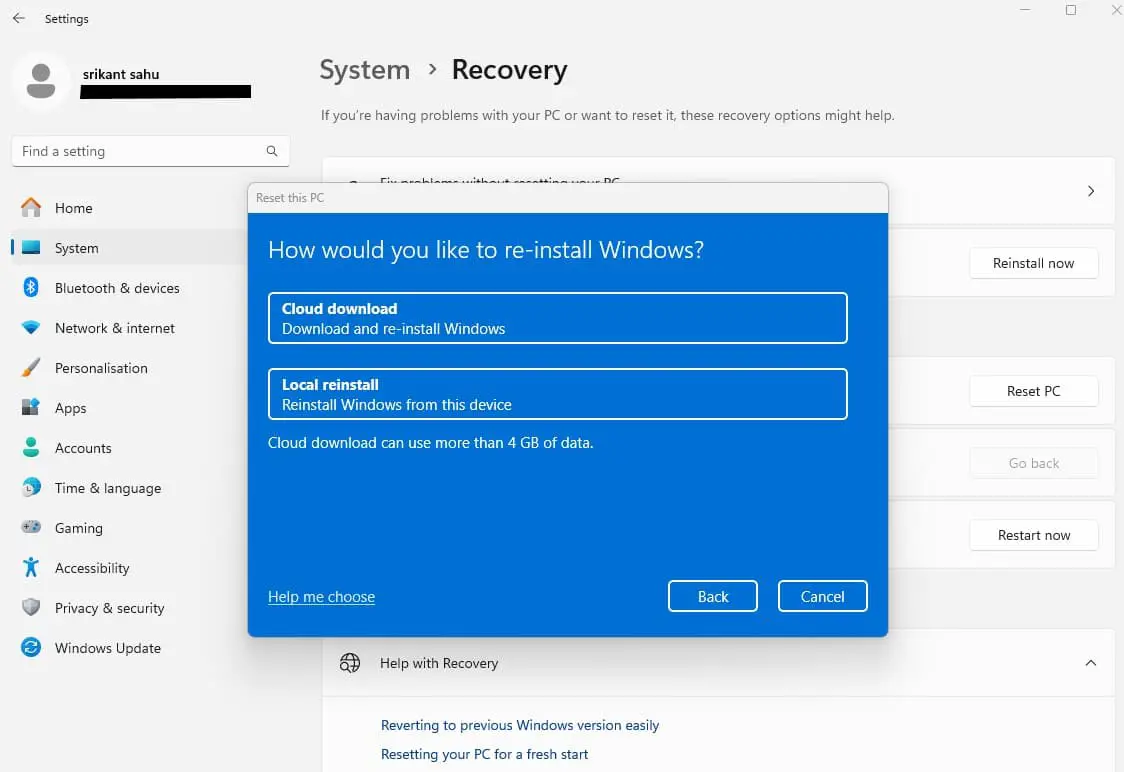Click System in the breadcrumb header

(x=365, y=70)
